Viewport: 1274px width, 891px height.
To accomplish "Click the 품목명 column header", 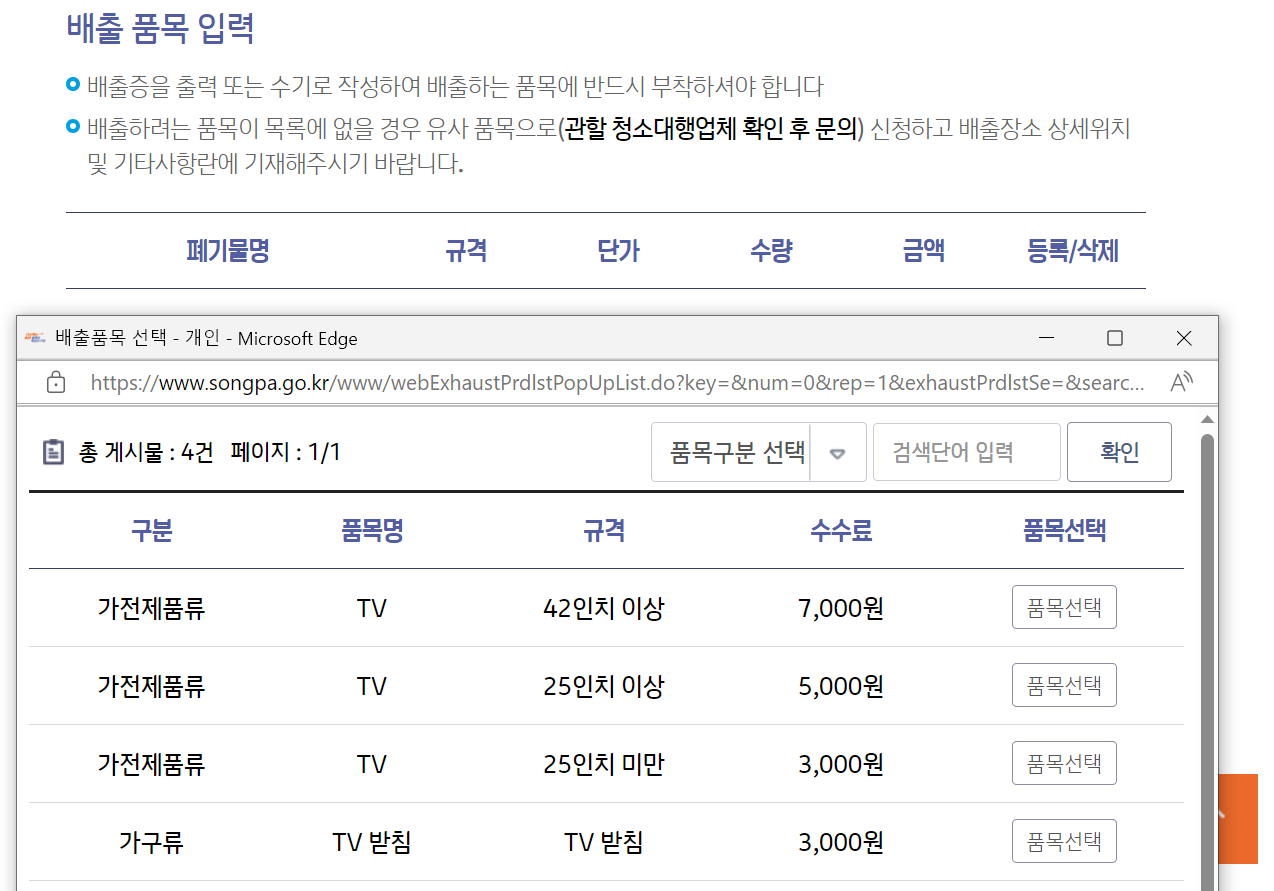I will 370,531.
